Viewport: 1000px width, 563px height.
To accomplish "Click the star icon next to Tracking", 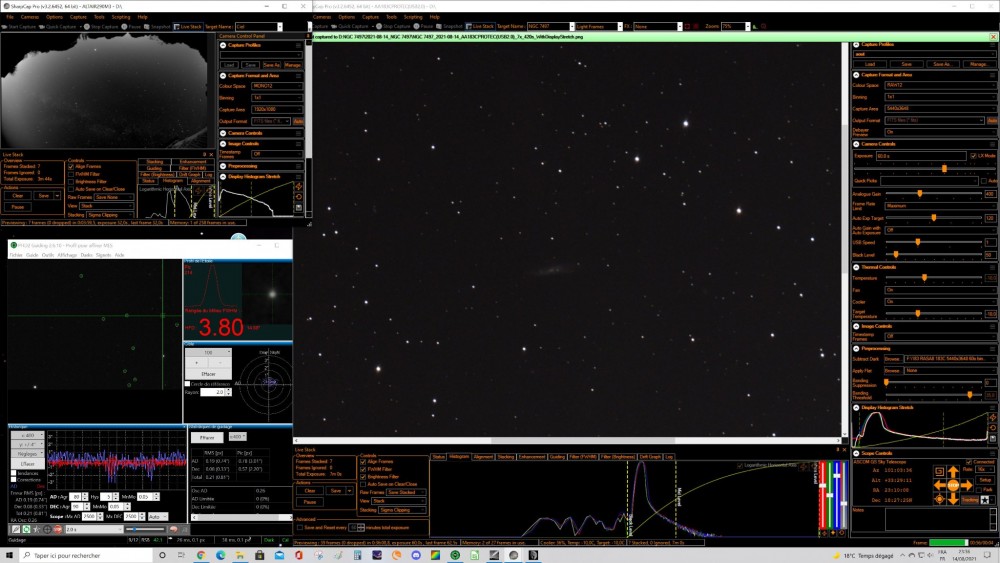I will [985, 500].
